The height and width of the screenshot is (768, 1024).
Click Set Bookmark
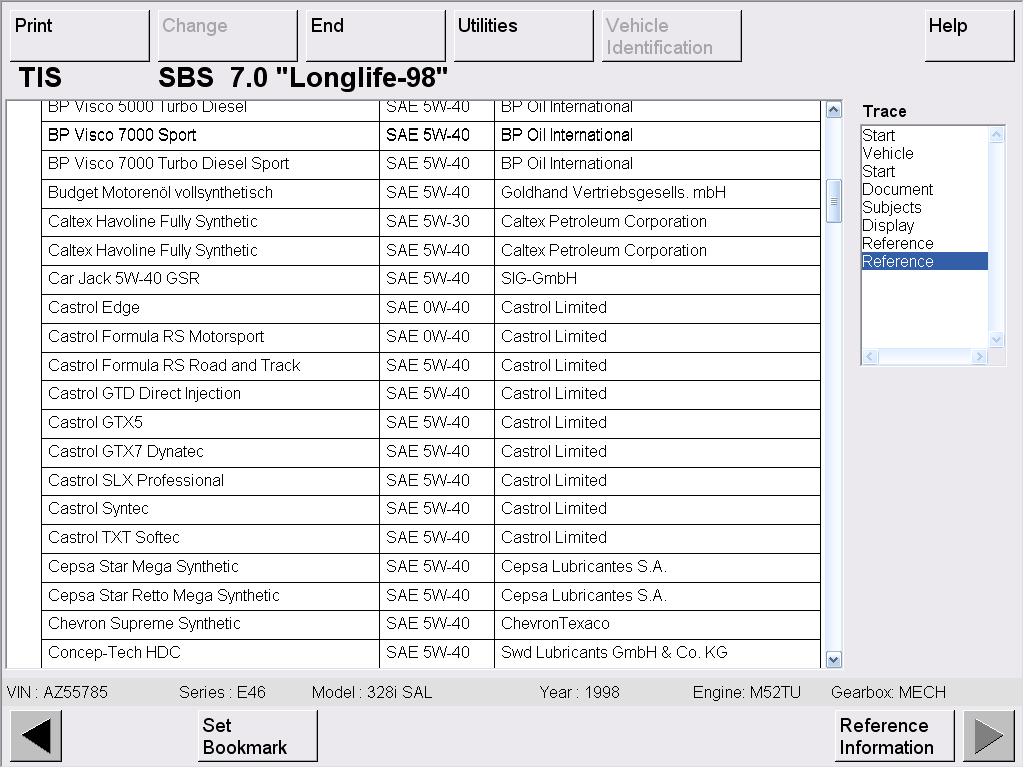pos(257,736)
